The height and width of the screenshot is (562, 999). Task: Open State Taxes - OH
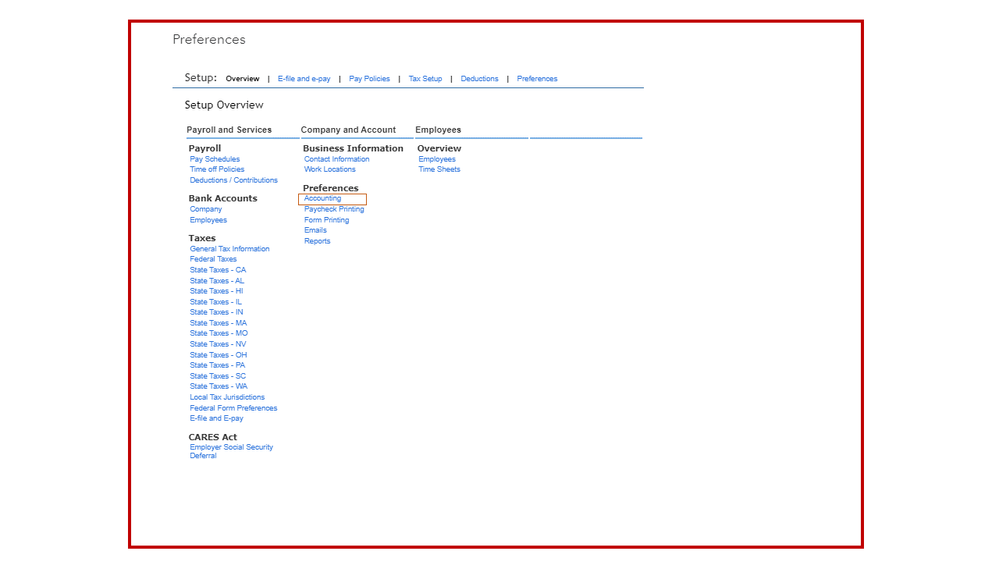coord(218,355)
